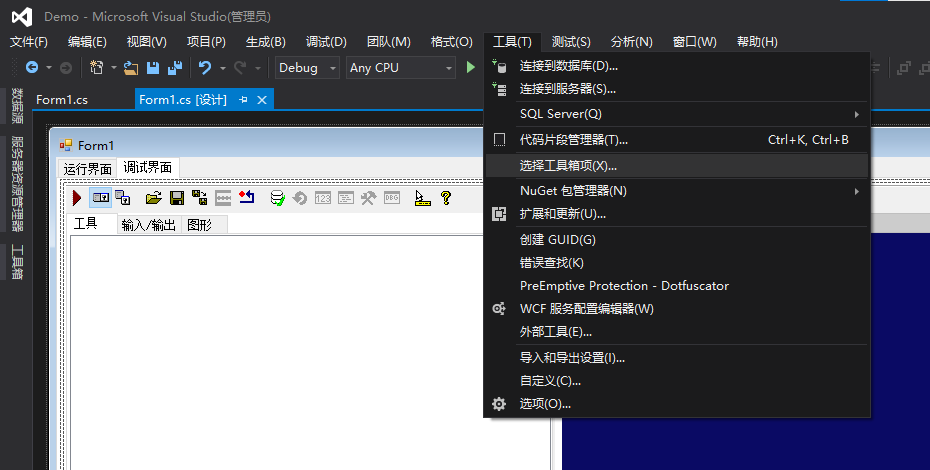Image resolution: width=930 pixels, height=470 pixels.
Task: Click the Extensions and Updates menu icon
Action: pos(499,214)
